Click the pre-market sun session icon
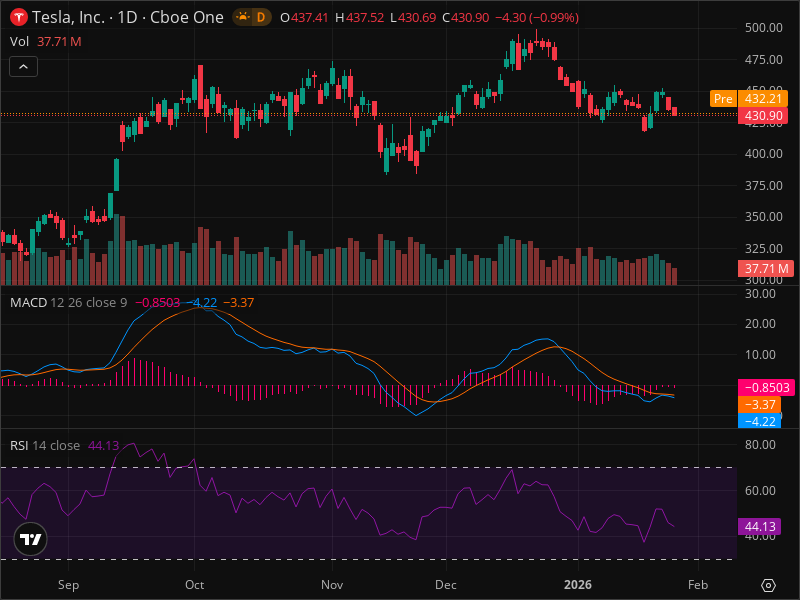Screen dimensions: 800x600 (x=243, y=17)
